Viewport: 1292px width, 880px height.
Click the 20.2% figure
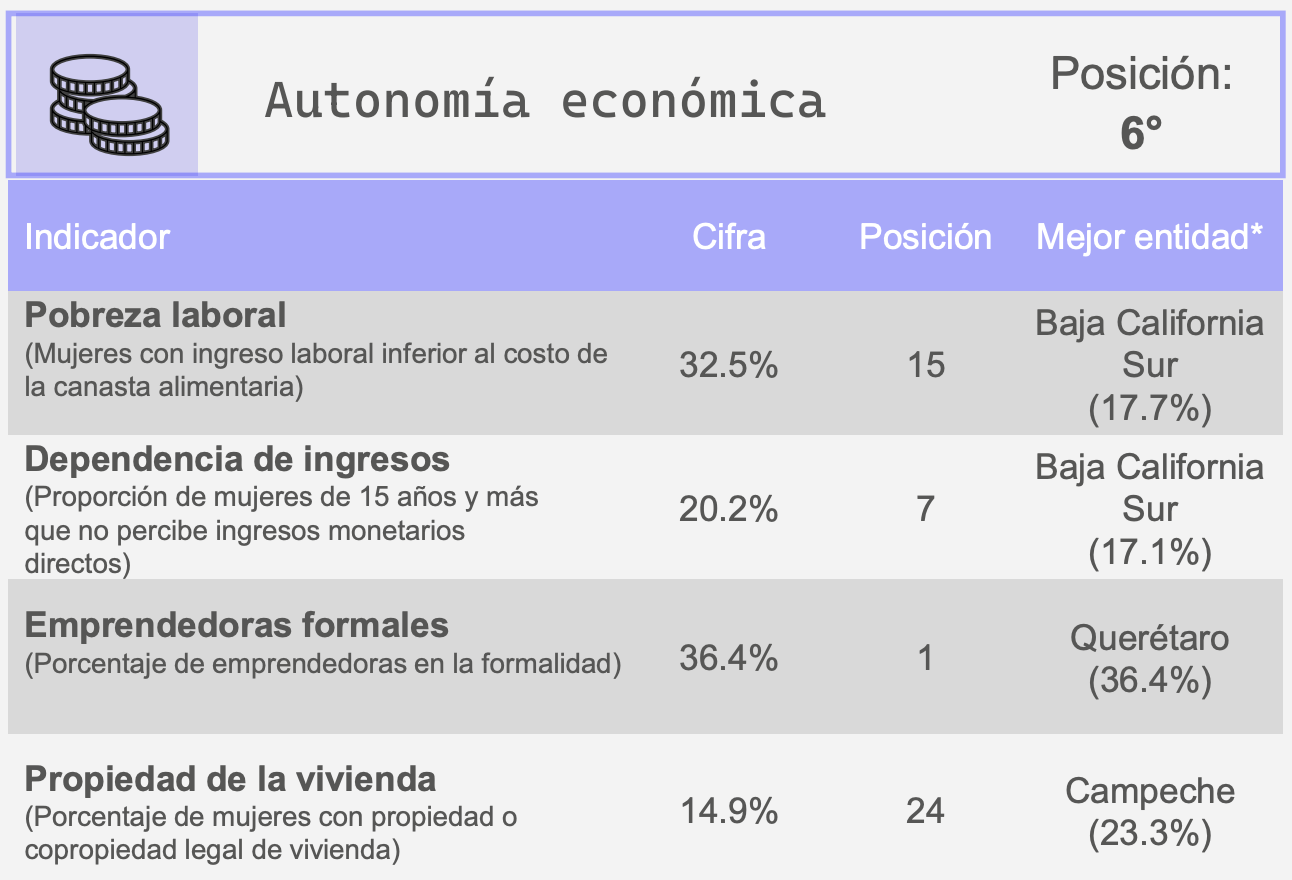[729, 510]
